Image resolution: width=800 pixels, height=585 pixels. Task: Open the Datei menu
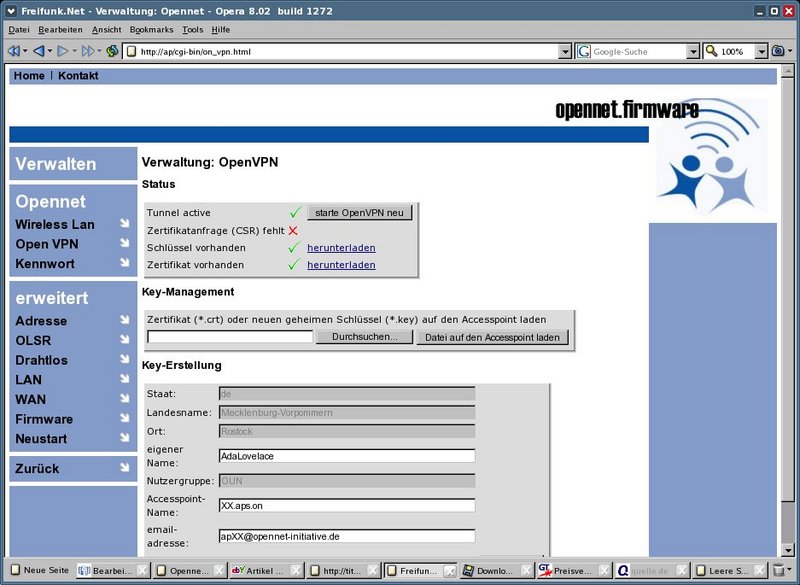pos(19,30)
